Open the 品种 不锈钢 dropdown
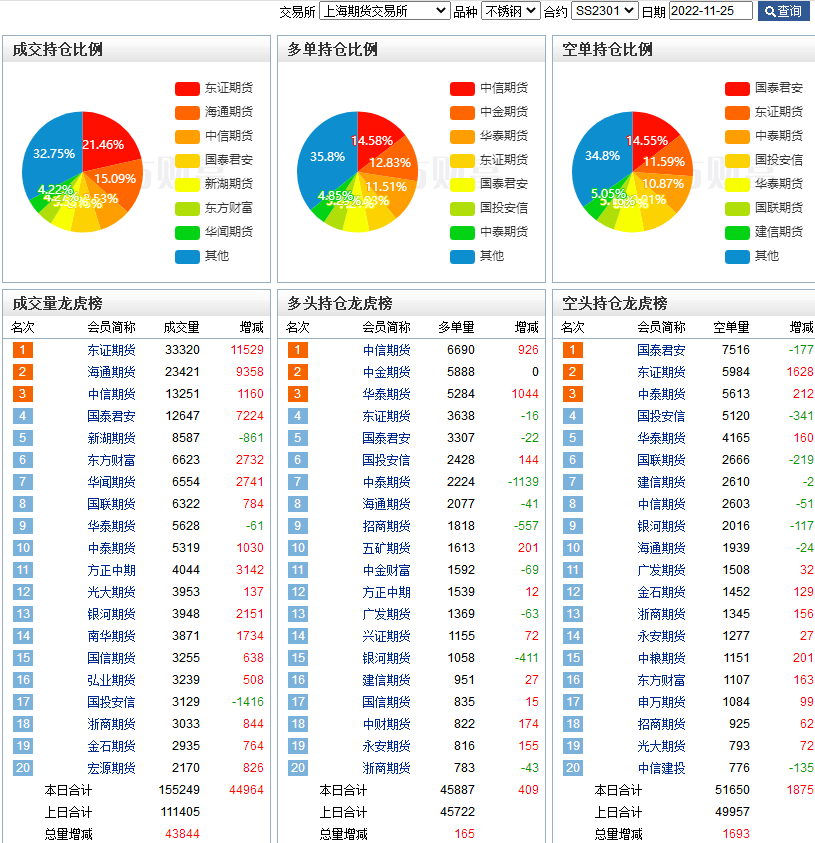Image resolution: width=815 pixels, height=843 pixels. [510, 11]
